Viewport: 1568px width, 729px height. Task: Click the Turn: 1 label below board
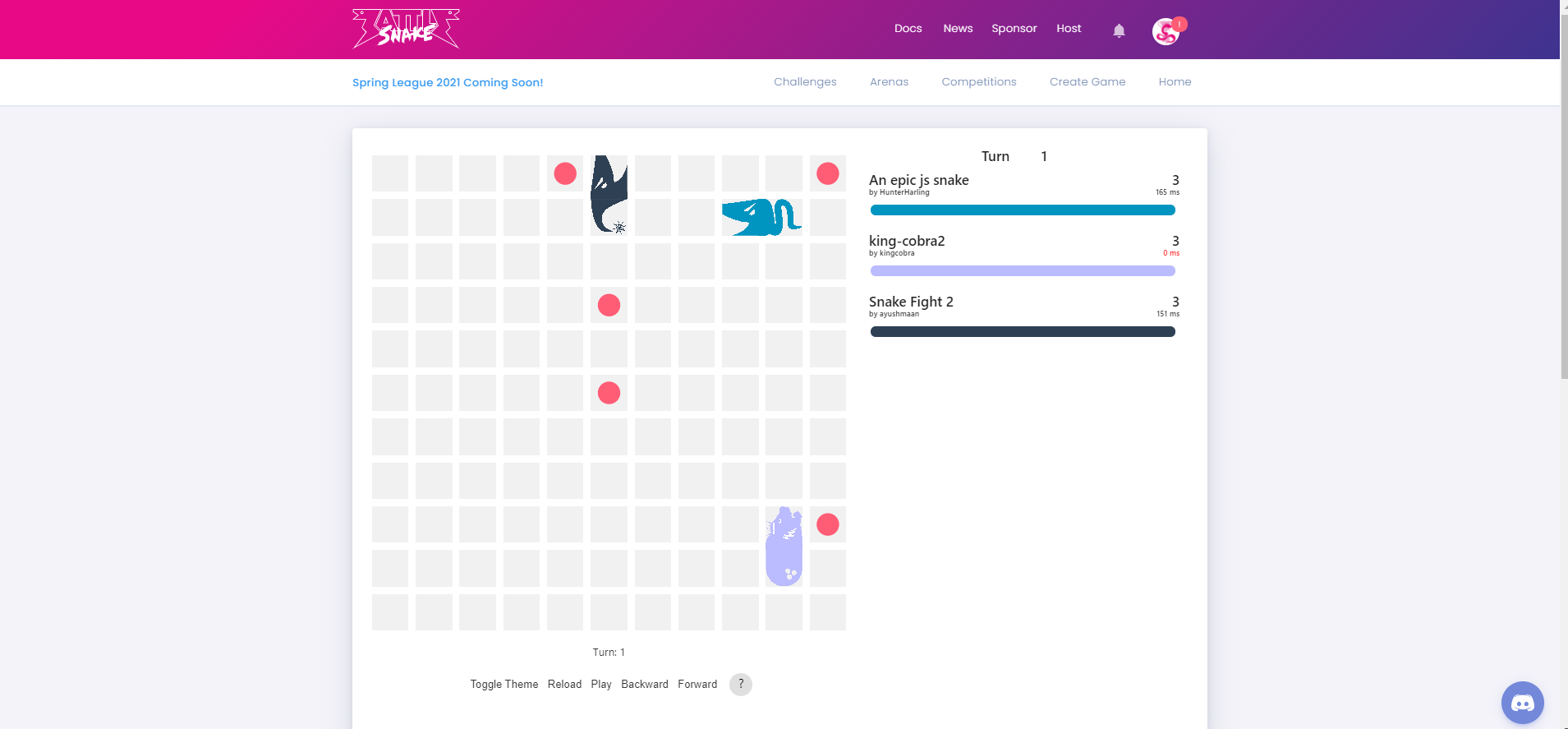click(609, 653)
